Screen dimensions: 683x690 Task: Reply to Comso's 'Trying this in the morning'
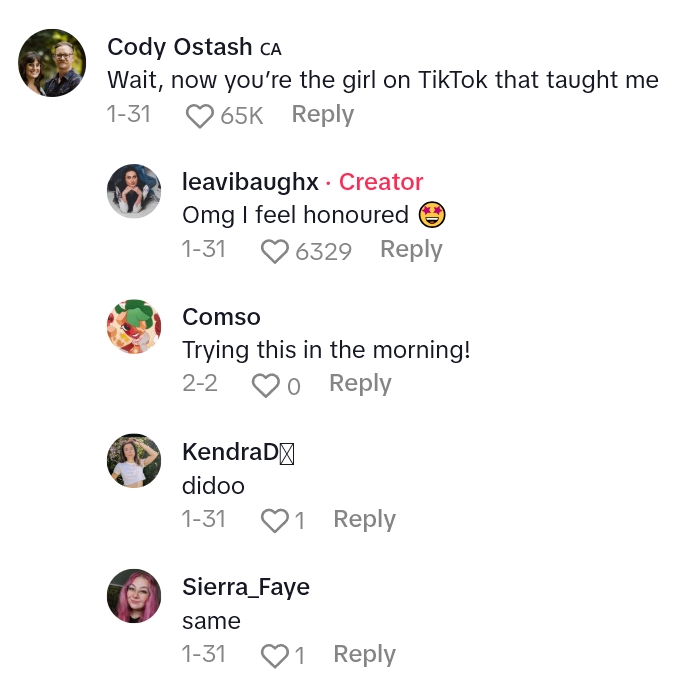click(360, 383)
